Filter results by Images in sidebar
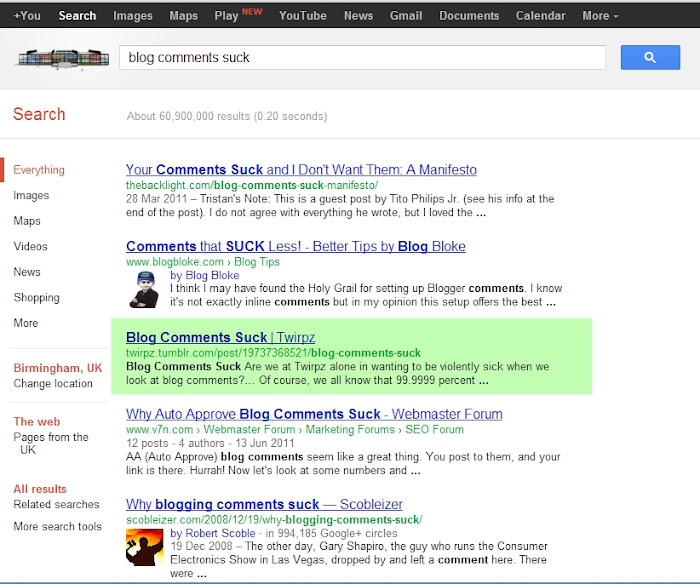 (x=31, y=195)
